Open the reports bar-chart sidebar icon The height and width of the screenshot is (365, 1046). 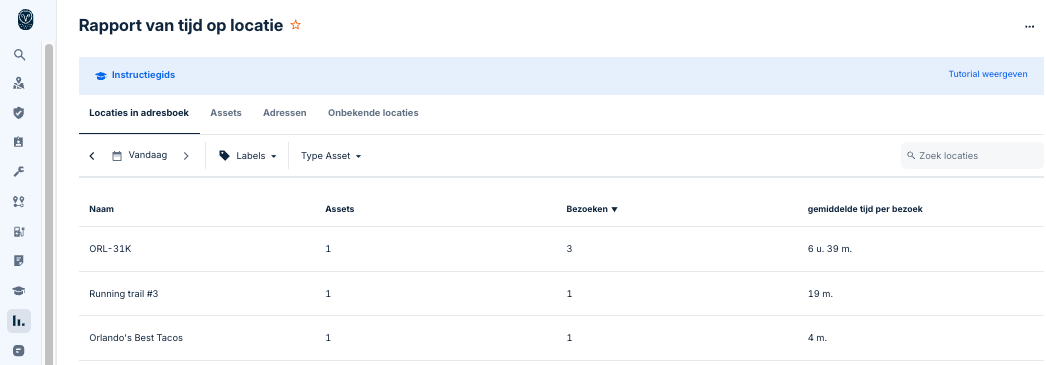(19, 321)
